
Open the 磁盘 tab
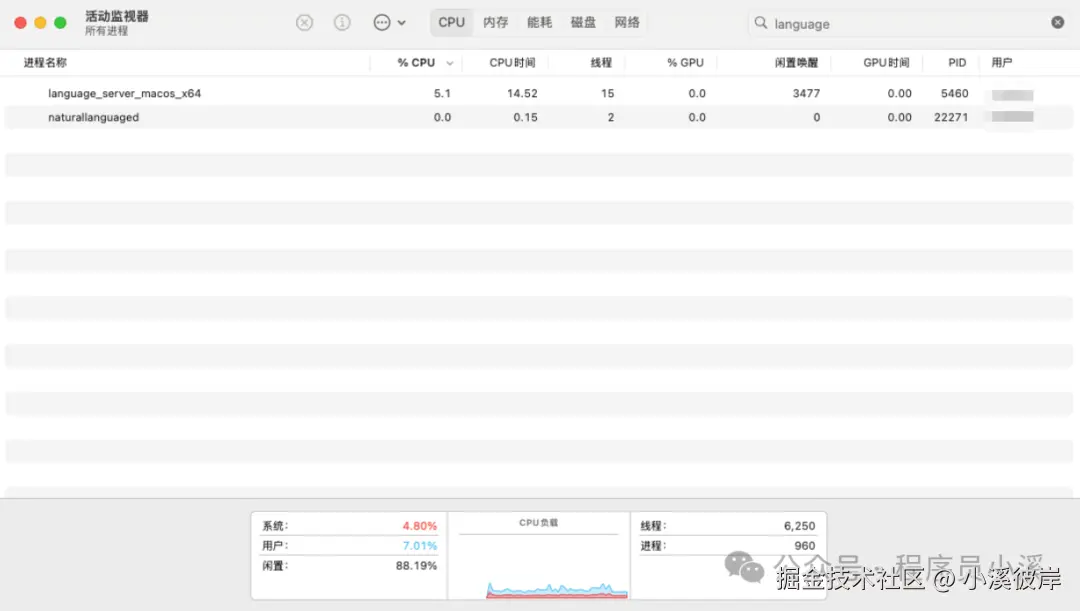[583, 21]
